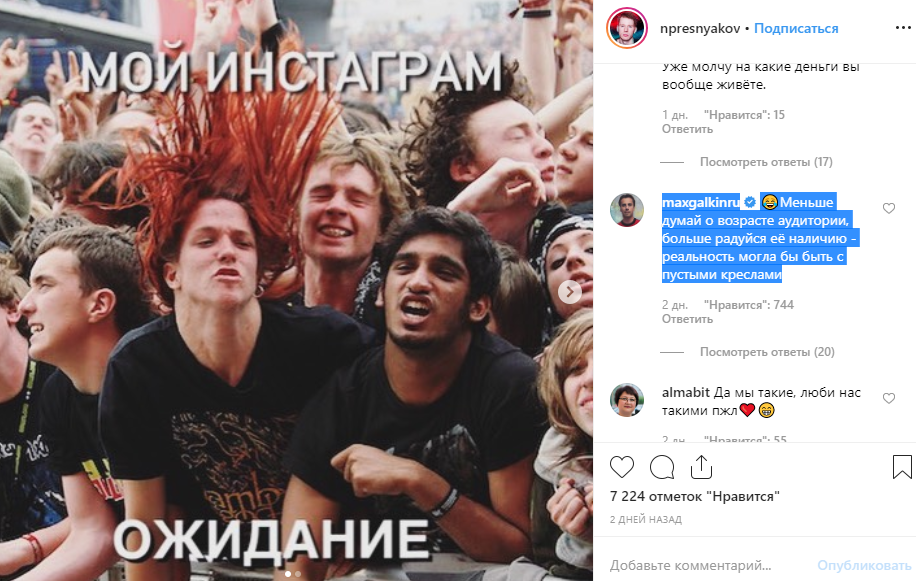Image resolution: width=916 pixels, height=581 pixels.
Task: Open npresnyakov profile avatar
Action: [x=627, y=28]
